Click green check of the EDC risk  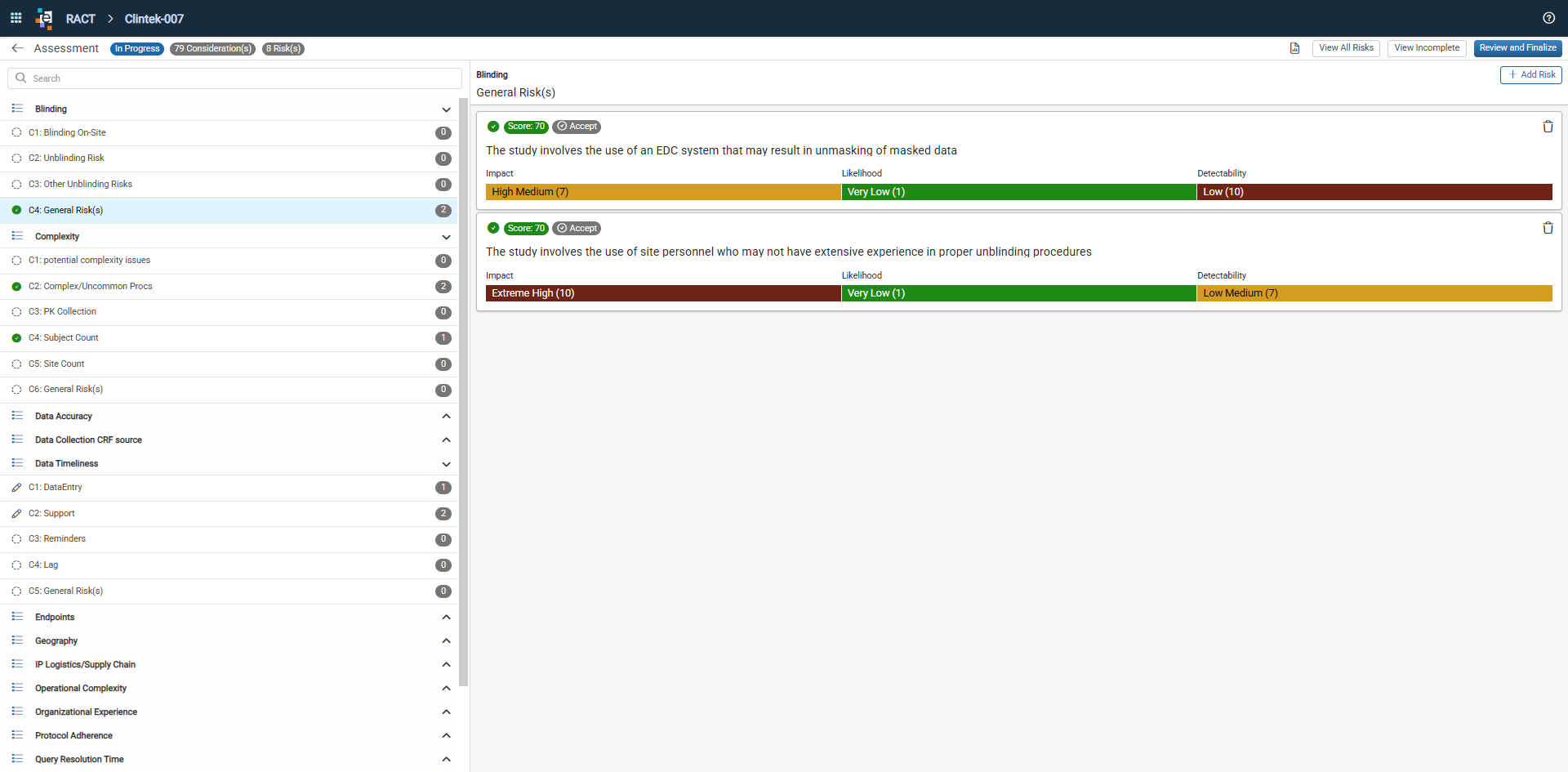coord(493,127)
